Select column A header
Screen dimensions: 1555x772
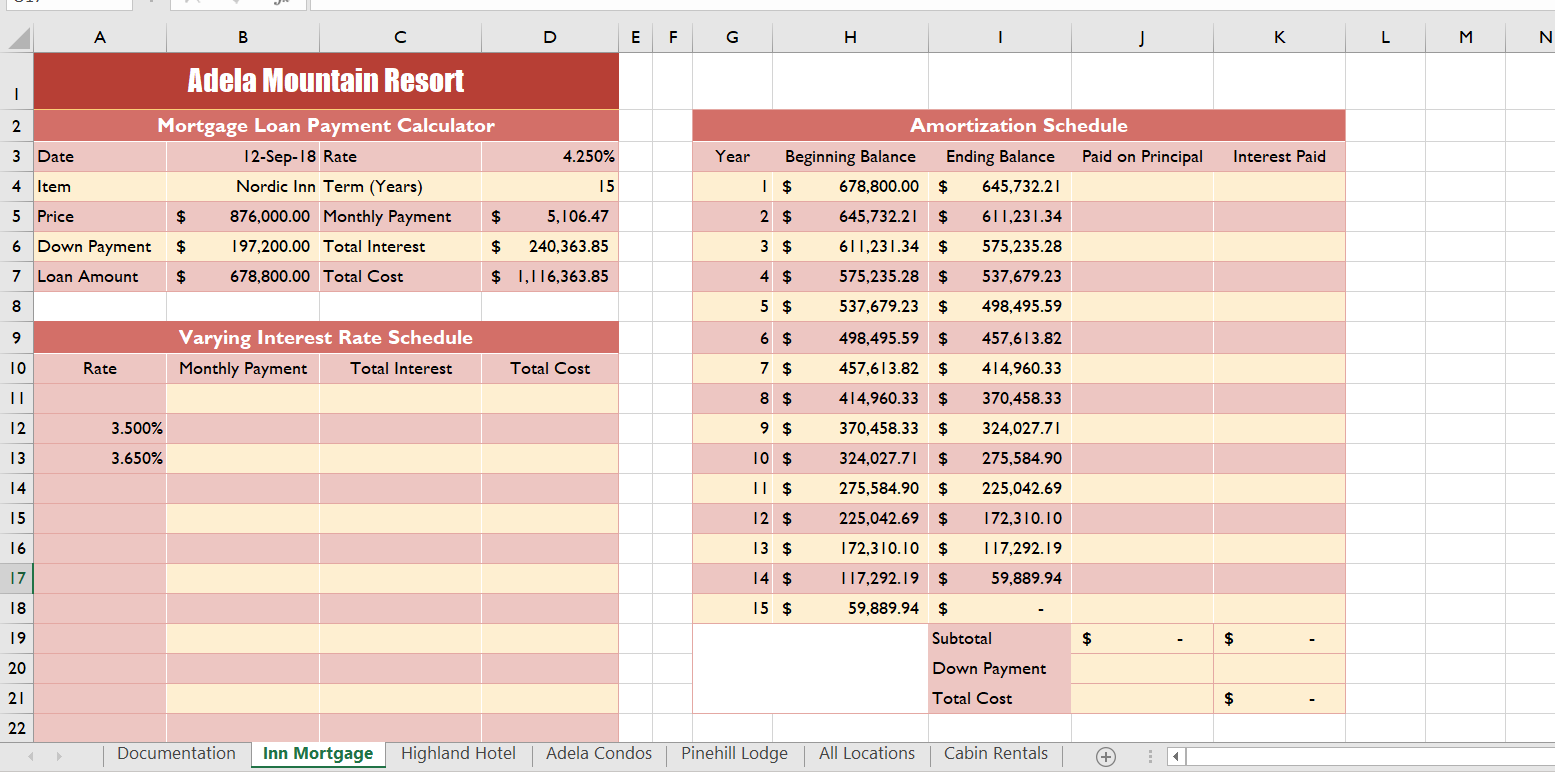tap(100, 38)
